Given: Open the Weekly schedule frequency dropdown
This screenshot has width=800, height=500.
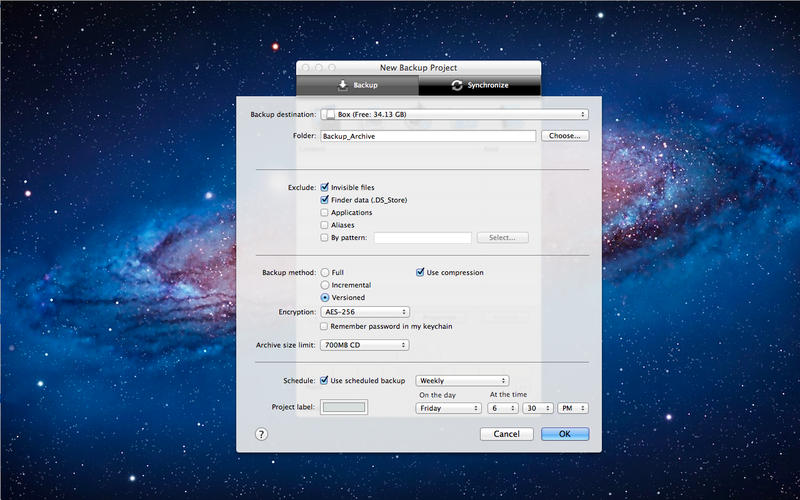Looking at the screenshot, I should tap(462, 381).
